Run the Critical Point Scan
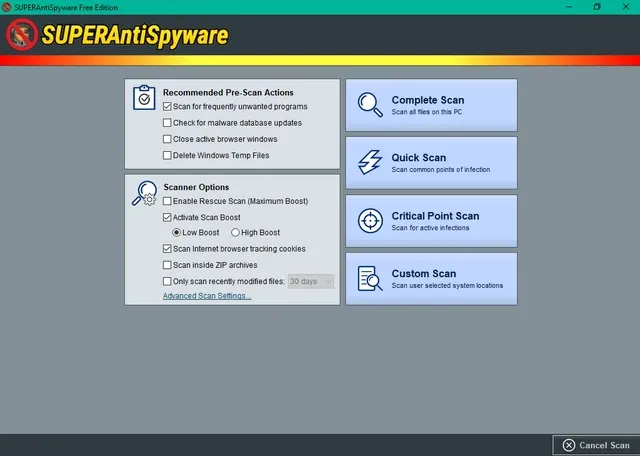The height and width of the screenshot is (456, 640). click(x=431, y=221)
